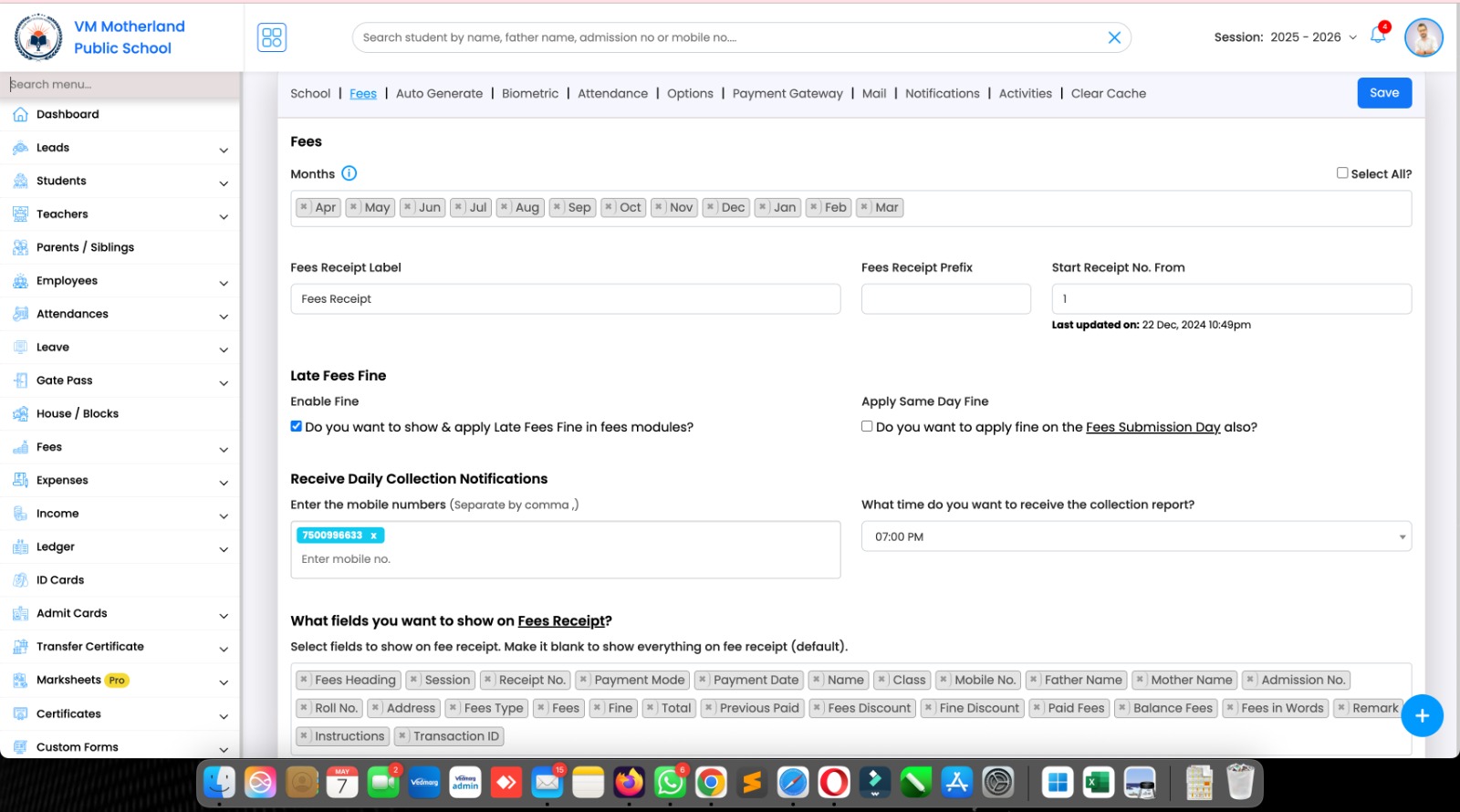Click the VM Motherland Public School logo
Screen dimensions: 1460x812
pyautogui.click(x=38, y=37)
